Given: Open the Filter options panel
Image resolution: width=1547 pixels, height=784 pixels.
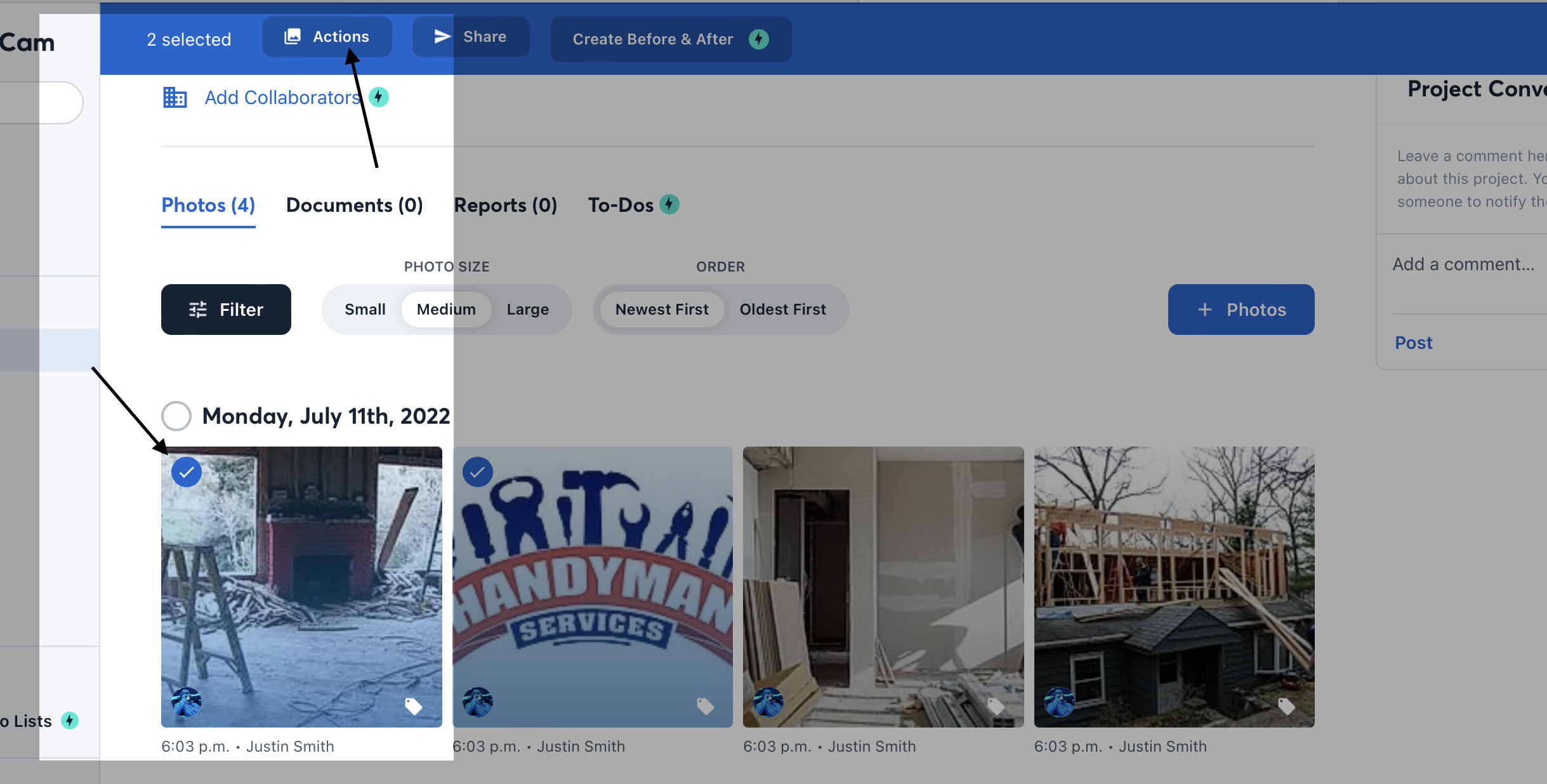Looking at the screenshot, I should pyautogui.click(x=226, y=310).
